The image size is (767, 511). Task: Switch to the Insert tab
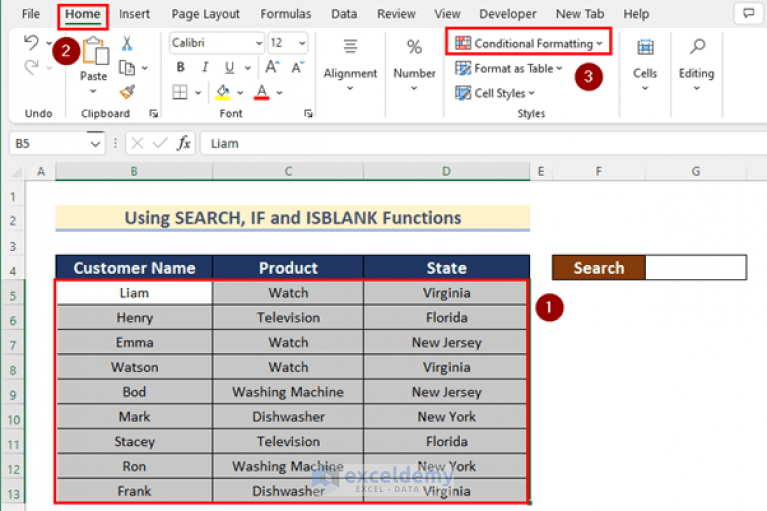tap(135, 14)
